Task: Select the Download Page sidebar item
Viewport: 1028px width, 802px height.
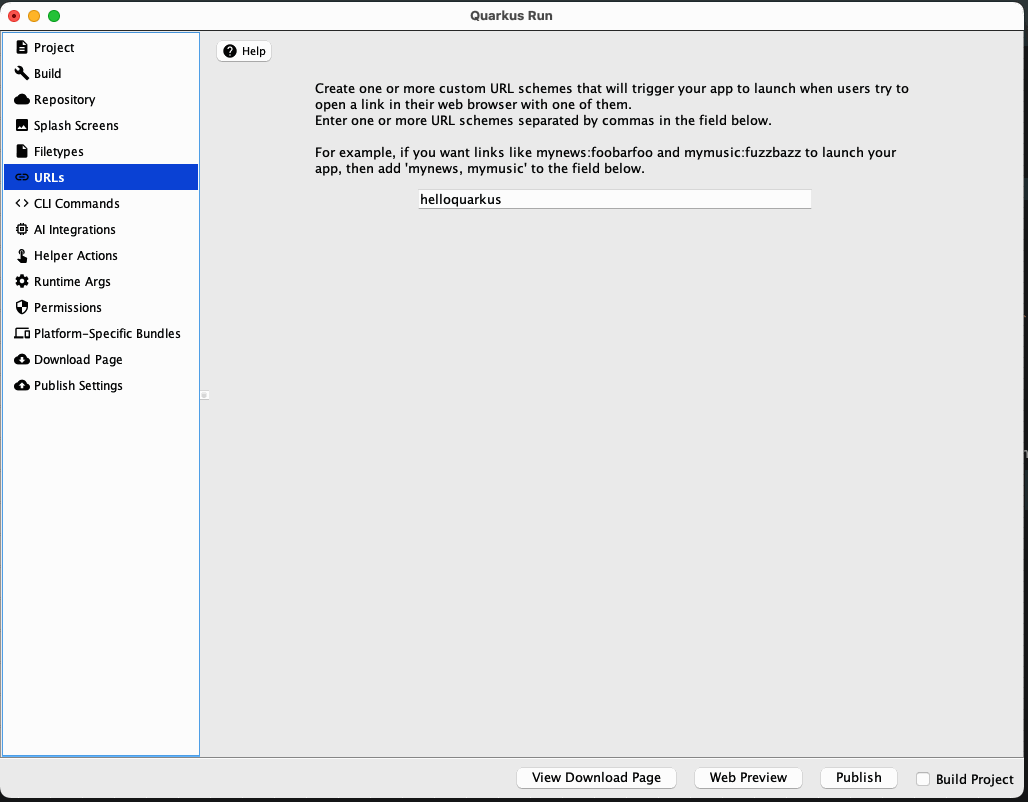Action: (x=78, y=359)
